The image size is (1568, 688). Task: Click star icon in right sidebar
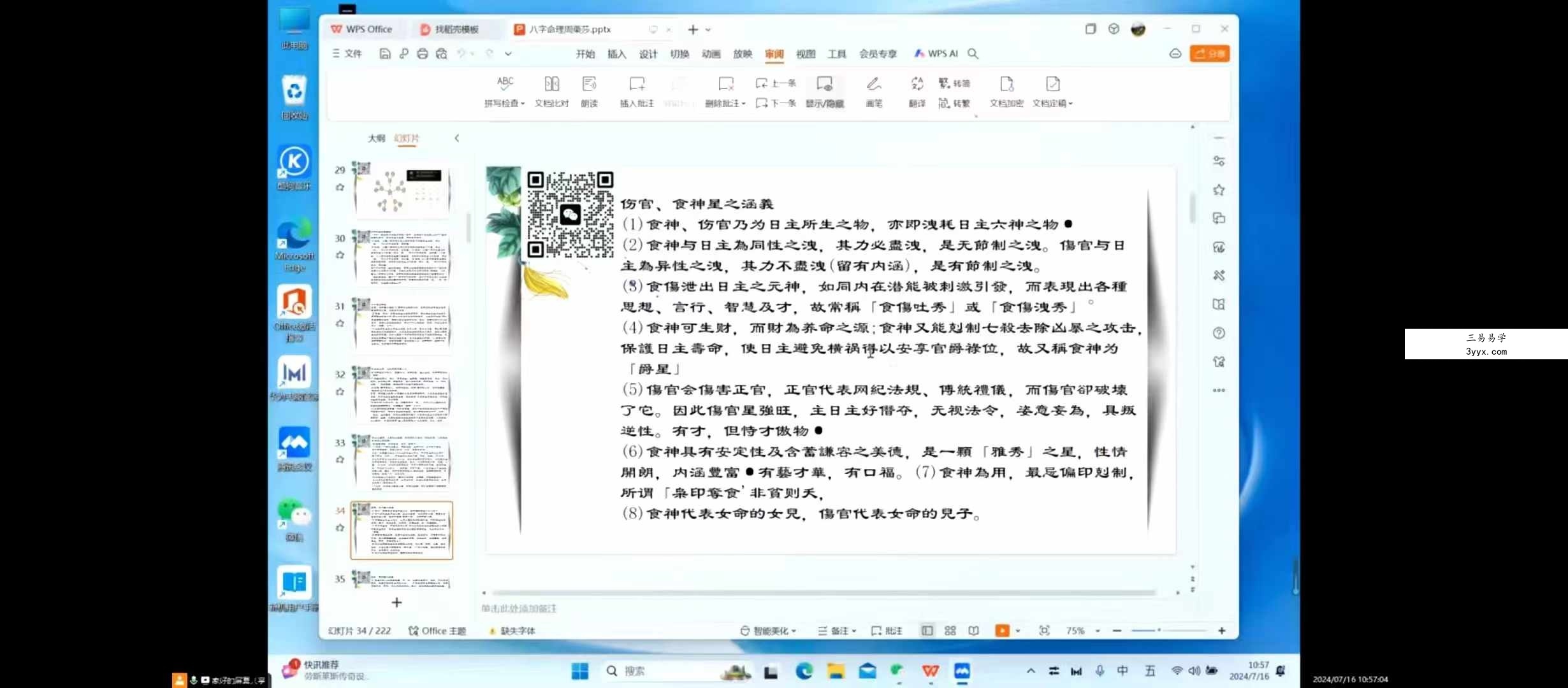(x=1219, y=190)
